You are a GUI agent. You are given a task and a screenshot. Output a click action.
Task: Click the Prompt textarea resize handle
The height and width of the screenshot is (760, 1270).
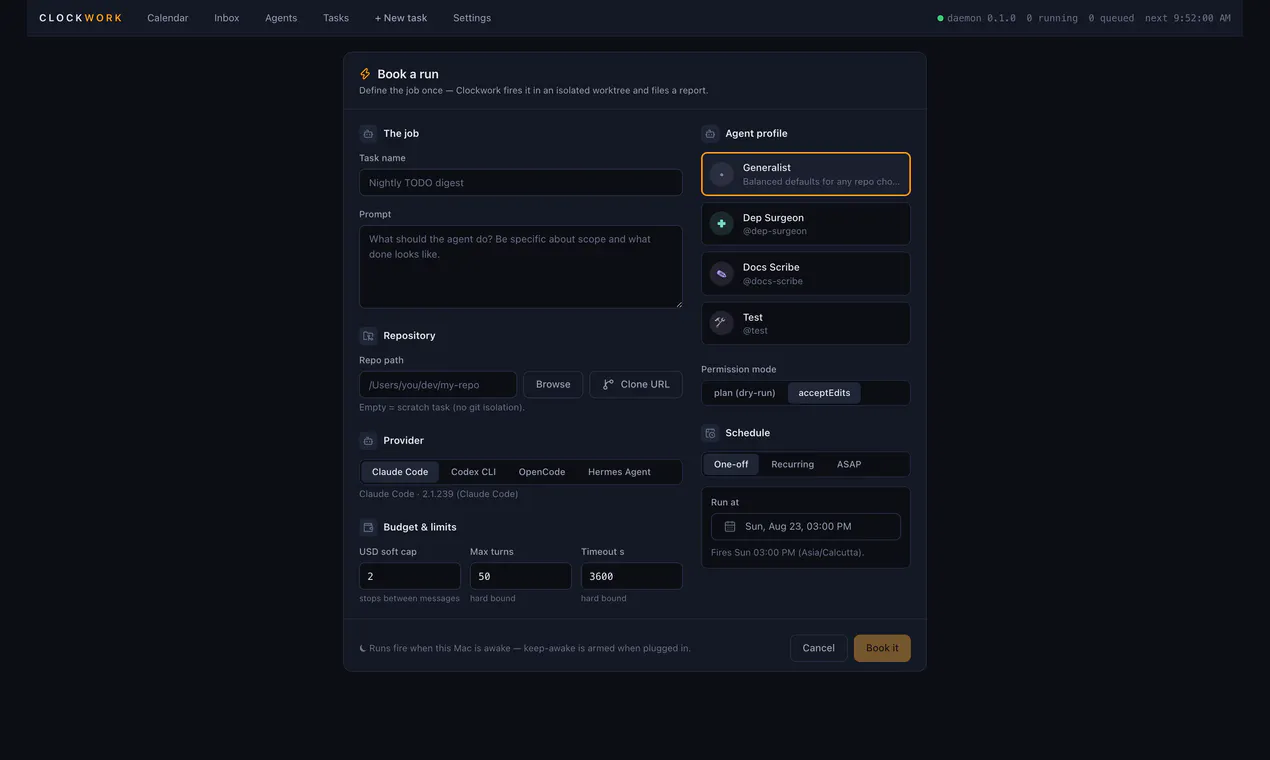point(678,303)
